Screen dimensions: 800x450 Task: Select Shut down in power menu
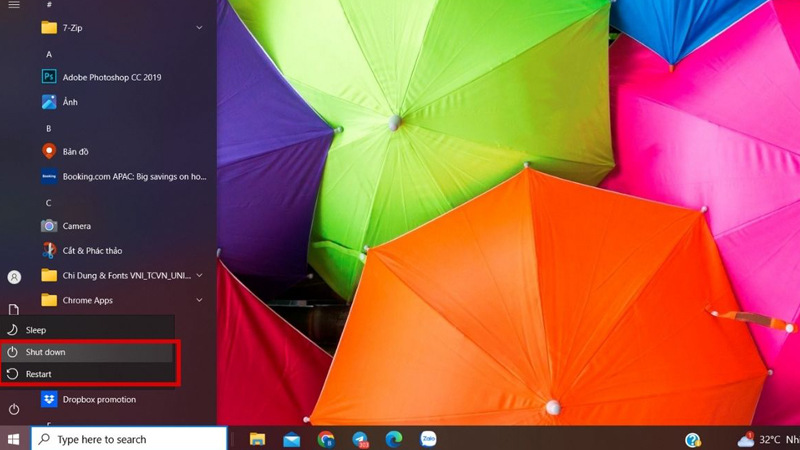(x=45, y=352)
